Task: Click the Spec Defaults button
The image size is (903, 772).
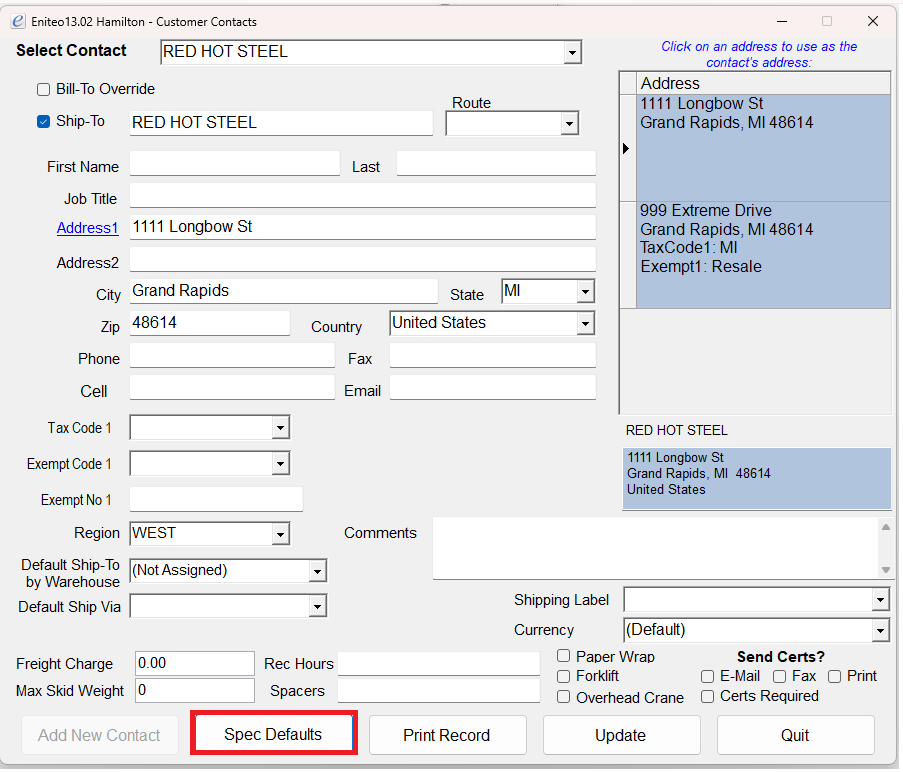Action: (x=274, y=734)
